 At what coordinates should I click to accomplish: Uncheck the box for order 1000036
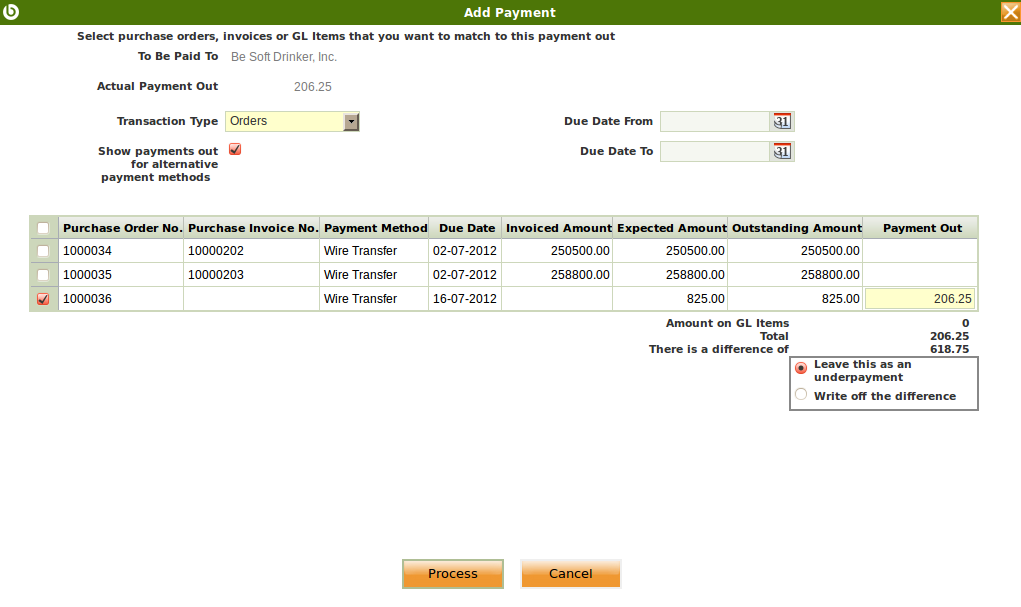pyautogui.click(x=43, y=299)
